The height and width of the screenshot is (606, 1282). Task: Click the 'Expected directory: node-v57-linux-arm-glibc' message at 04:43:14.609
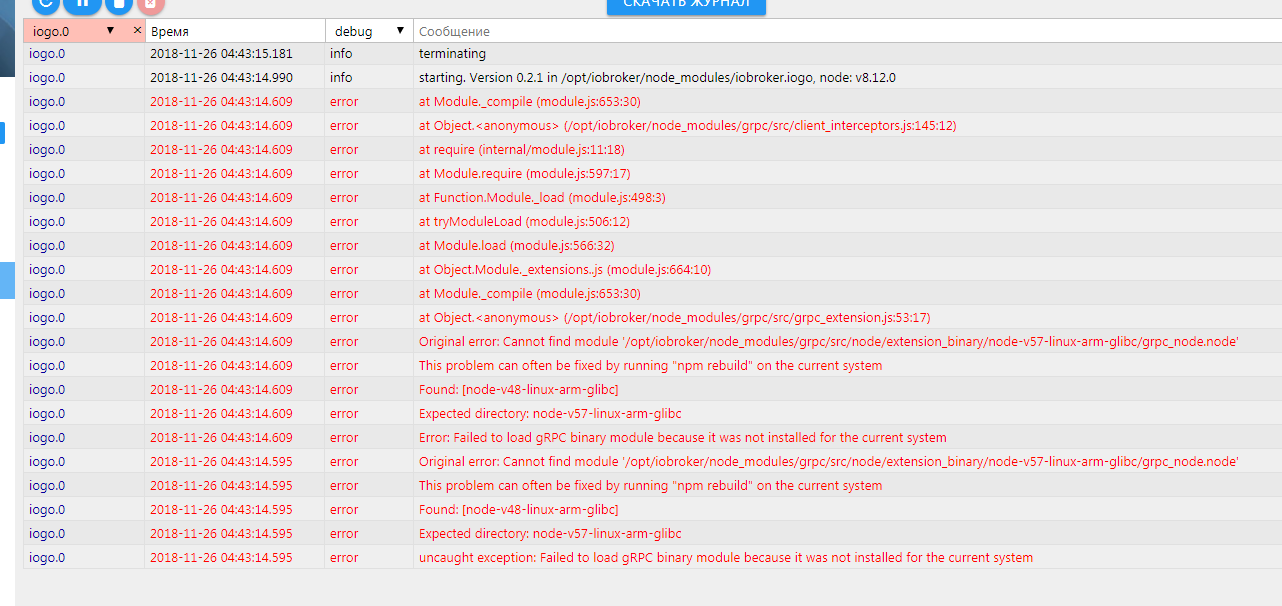click(550, 414)
